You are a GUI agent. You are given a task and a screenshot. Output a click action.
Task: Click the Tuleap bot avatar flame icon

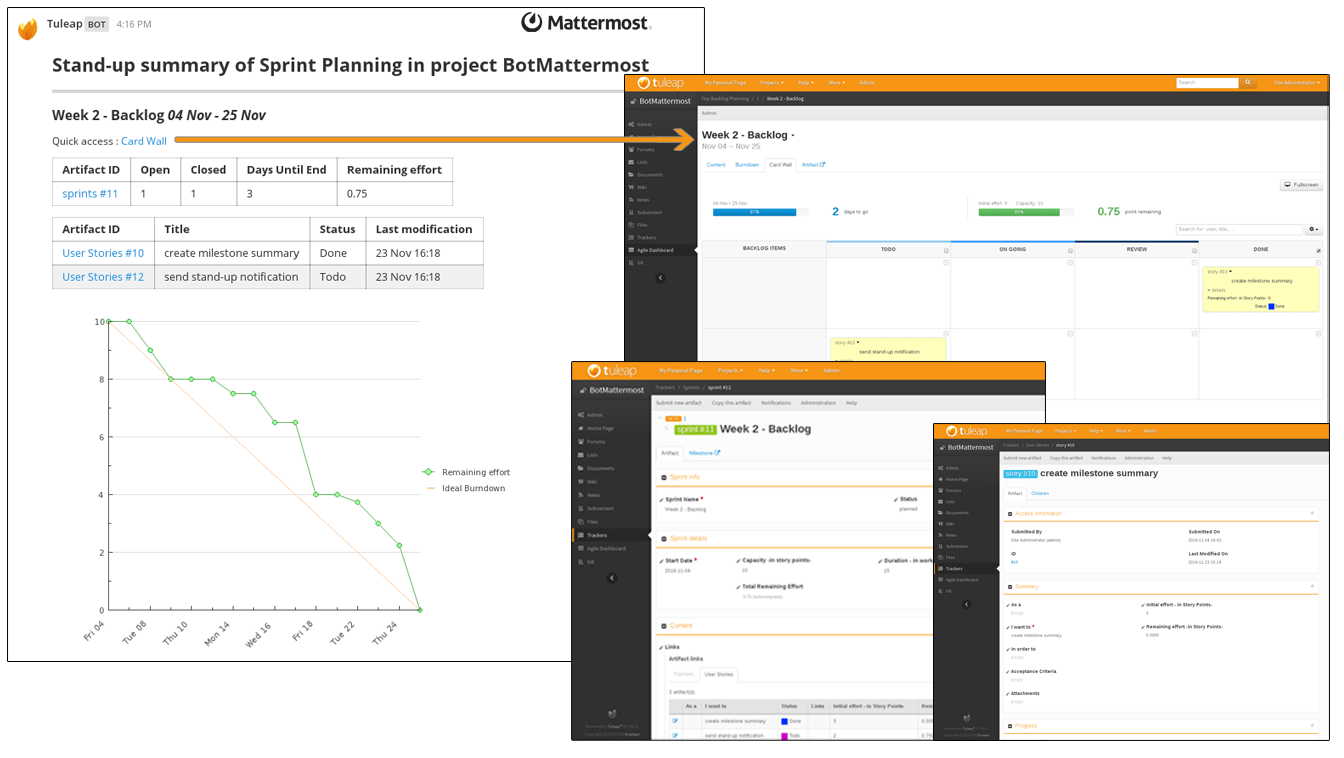point(28,29)
